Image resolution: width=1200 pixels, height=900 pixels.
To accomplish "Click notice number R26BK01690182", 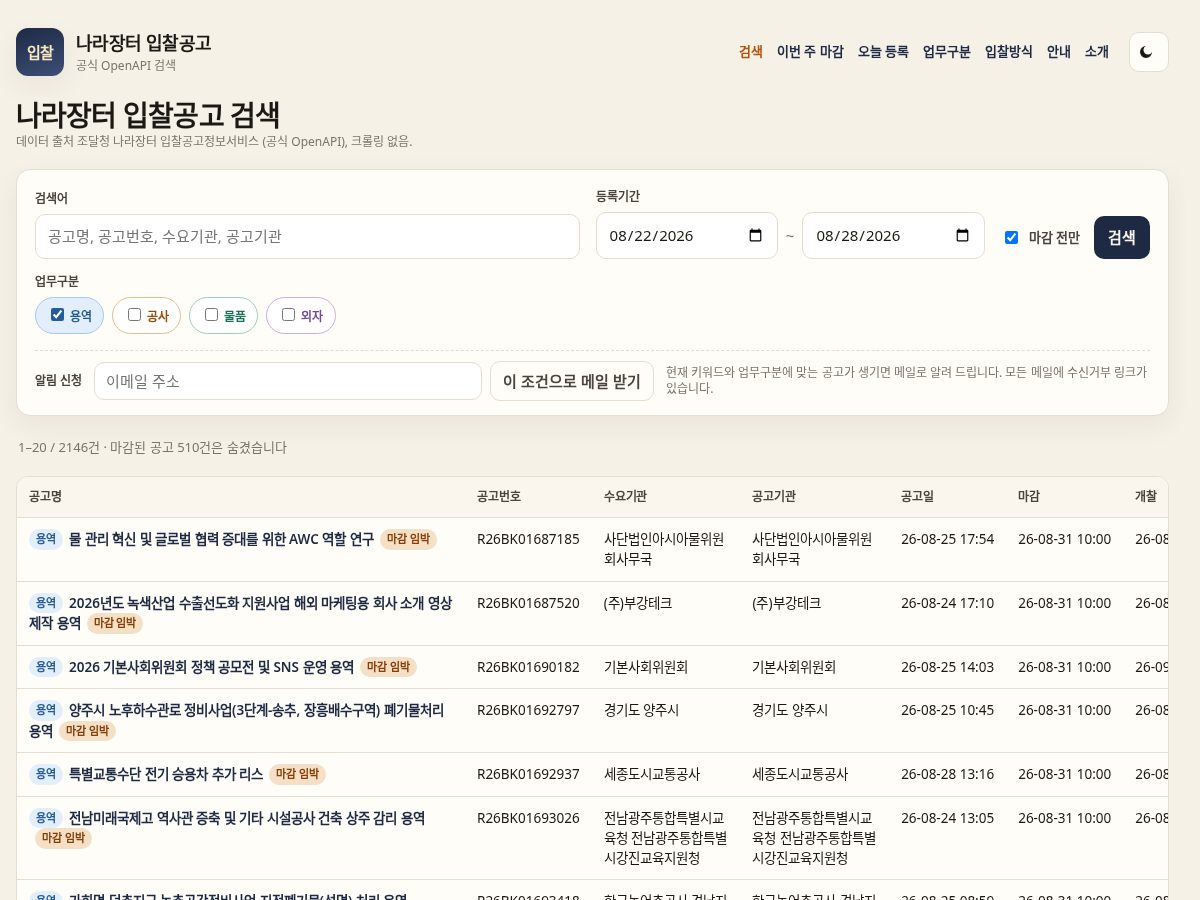I will [x=528, y=667].
